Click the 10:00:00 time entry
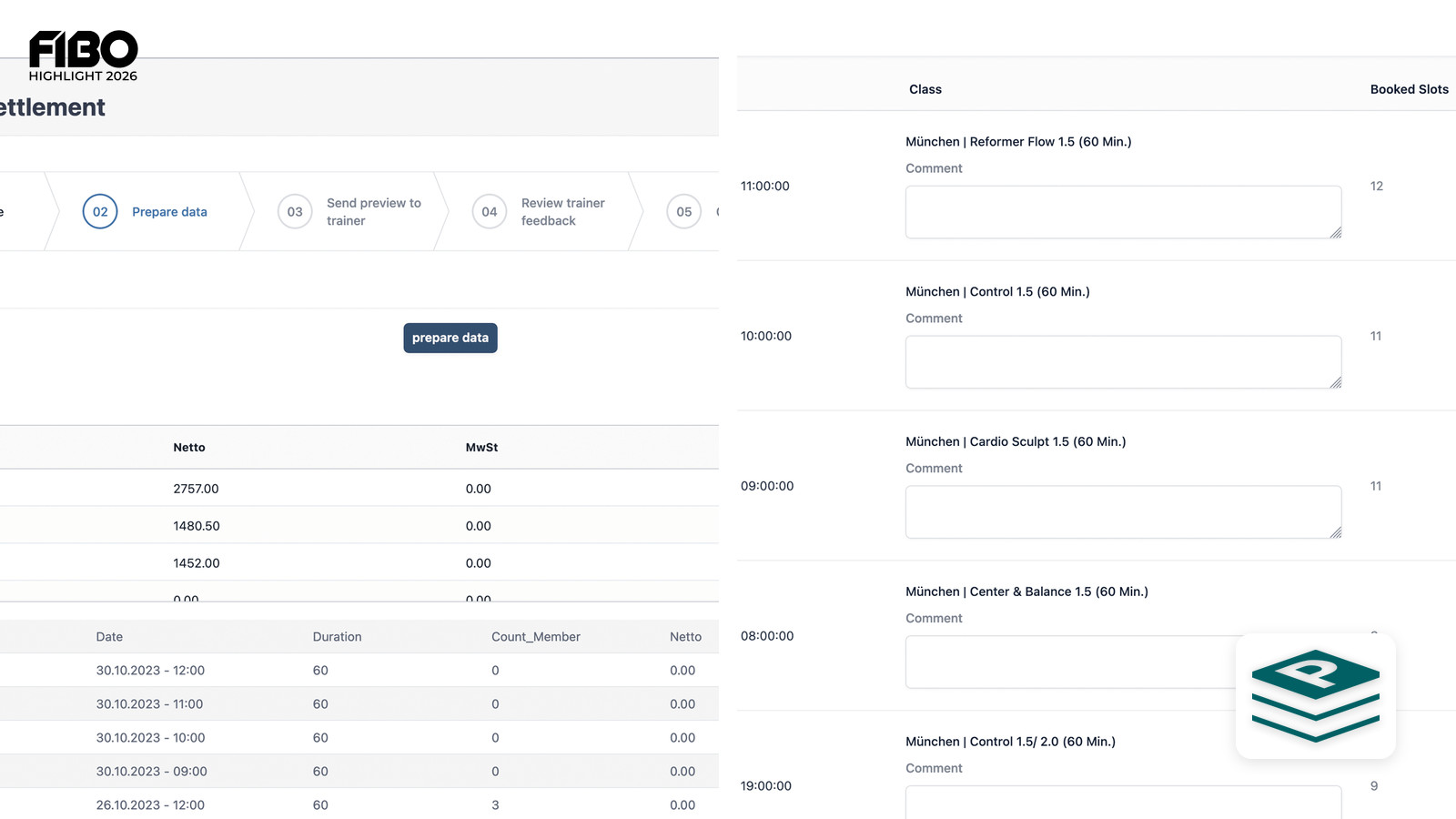Image resolution: width=1456 pixels, height=819 pixels. pyautogui.click(x=766, y=337)
